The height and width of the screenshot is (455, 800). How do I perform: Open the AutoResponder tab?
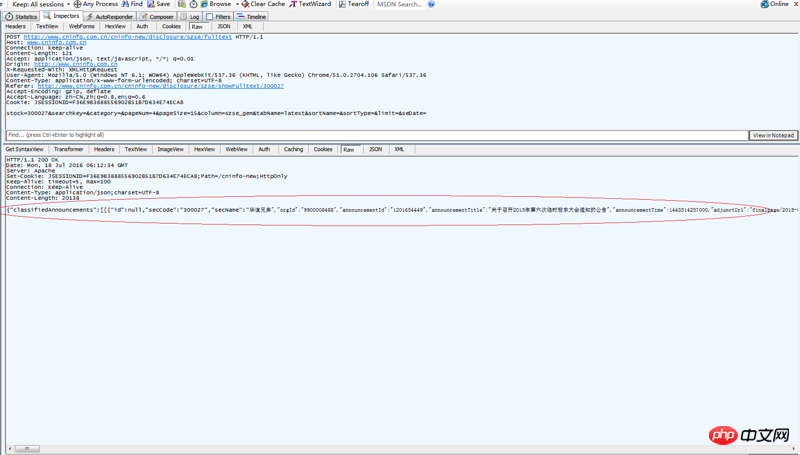click(110, 17)
